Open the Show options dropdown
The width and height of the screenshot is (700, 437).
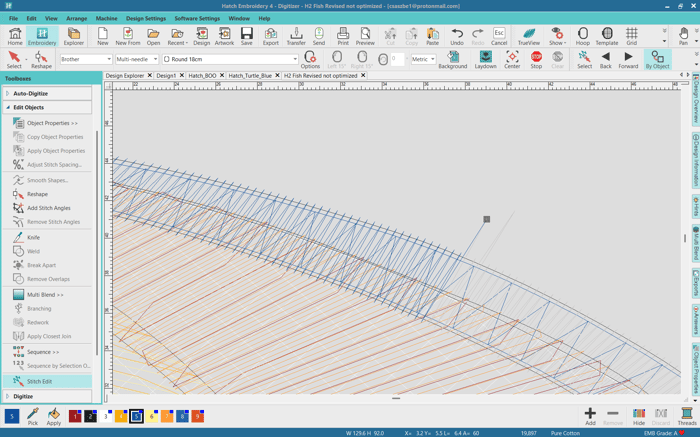[x=557, y=36]
